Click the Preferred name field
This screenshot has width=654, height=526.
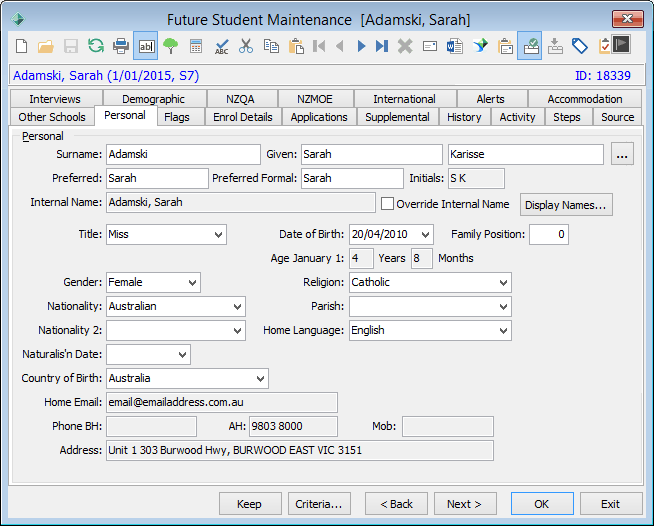157,179
